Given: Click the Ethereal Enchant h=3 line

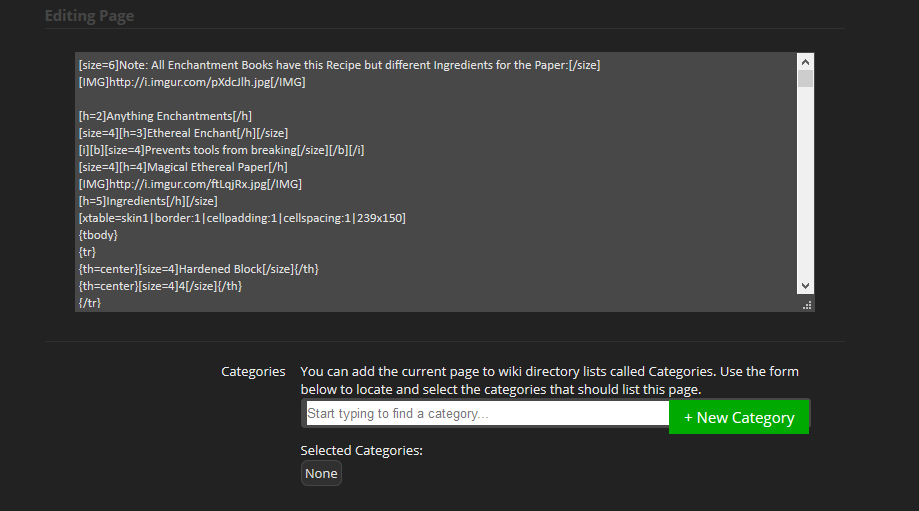Looking at the screenshot, I should (183, 133).
